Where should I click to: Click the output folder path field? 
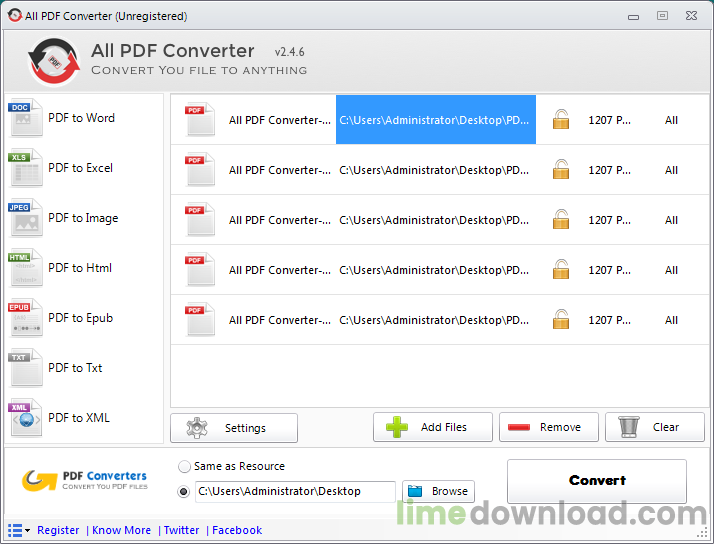pyautogui.click(x=295, y=492)
